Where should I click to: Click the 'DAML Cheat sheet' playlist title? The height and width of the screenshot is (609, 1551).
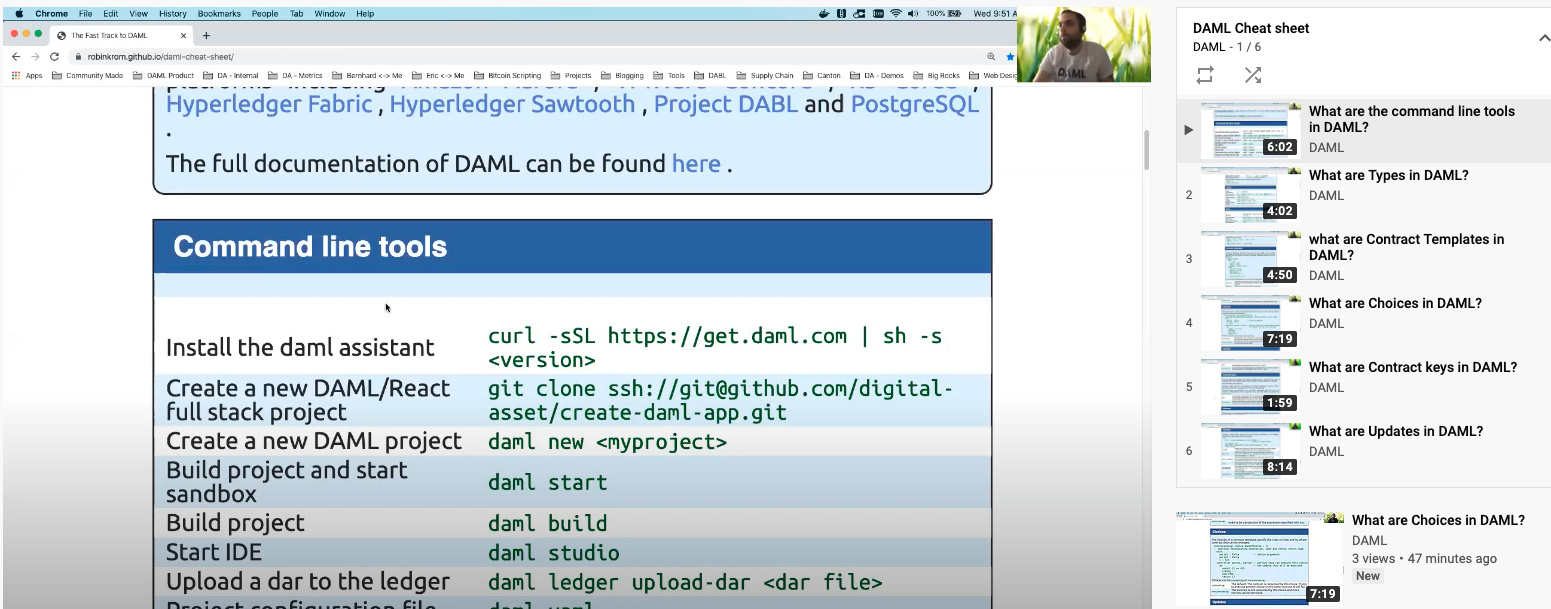tap(1251, 28)
